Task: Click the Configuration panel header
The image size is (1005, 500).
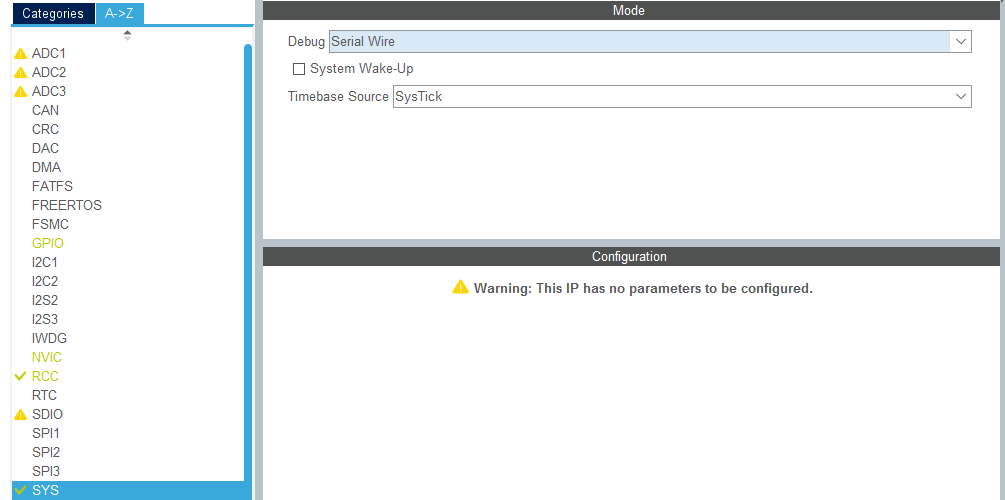Action: tap(631, 256)
